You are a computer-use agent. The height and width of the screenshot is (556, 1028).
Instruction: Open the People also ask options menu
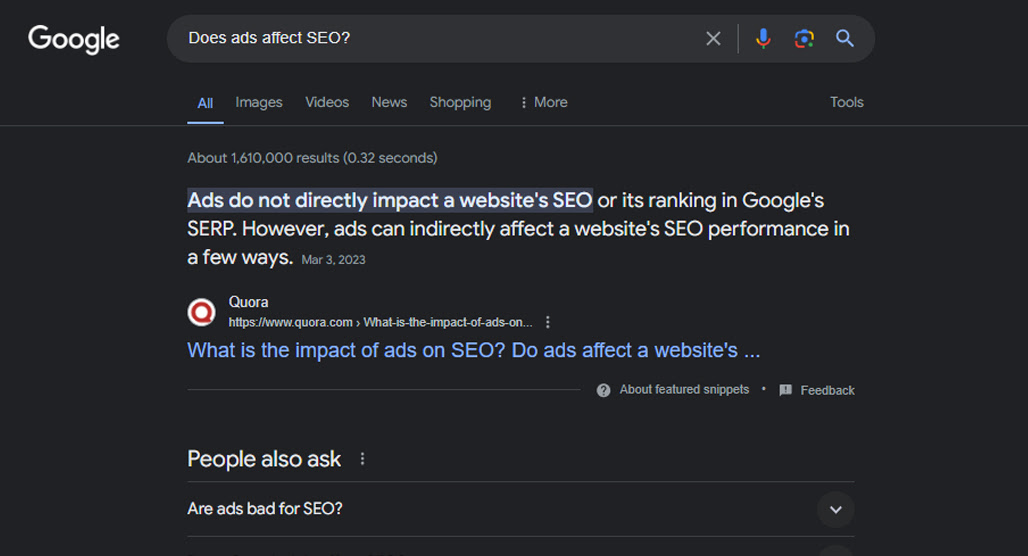(x=363, y=459)
